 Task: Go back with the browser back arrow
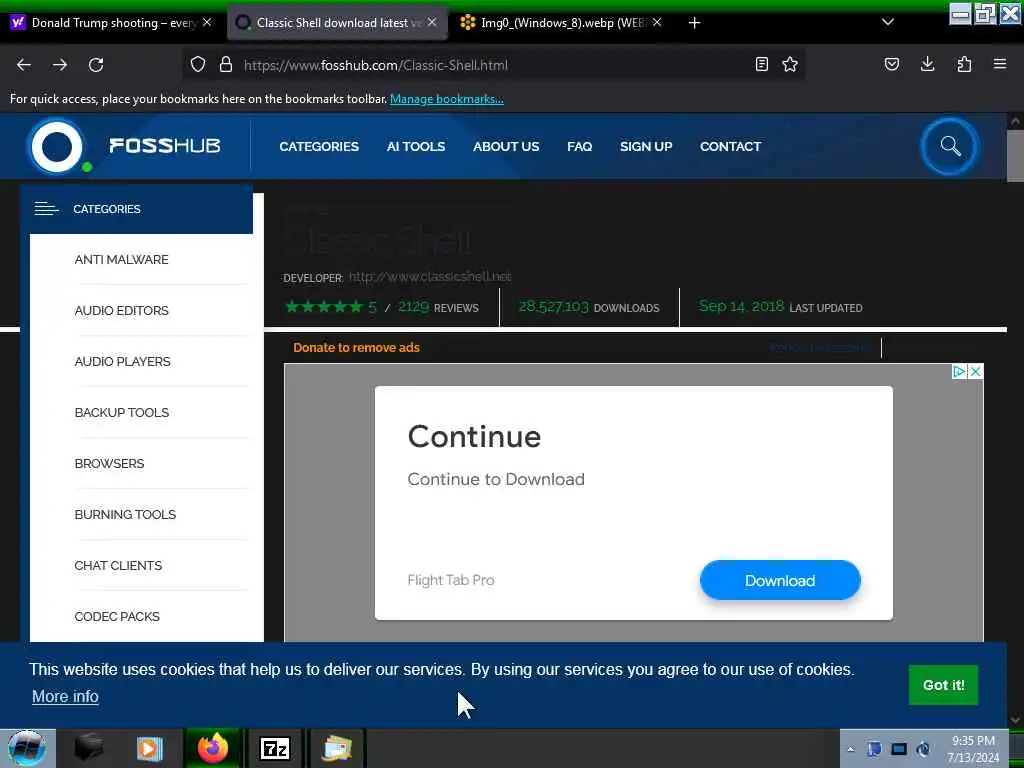pos(24,65)
